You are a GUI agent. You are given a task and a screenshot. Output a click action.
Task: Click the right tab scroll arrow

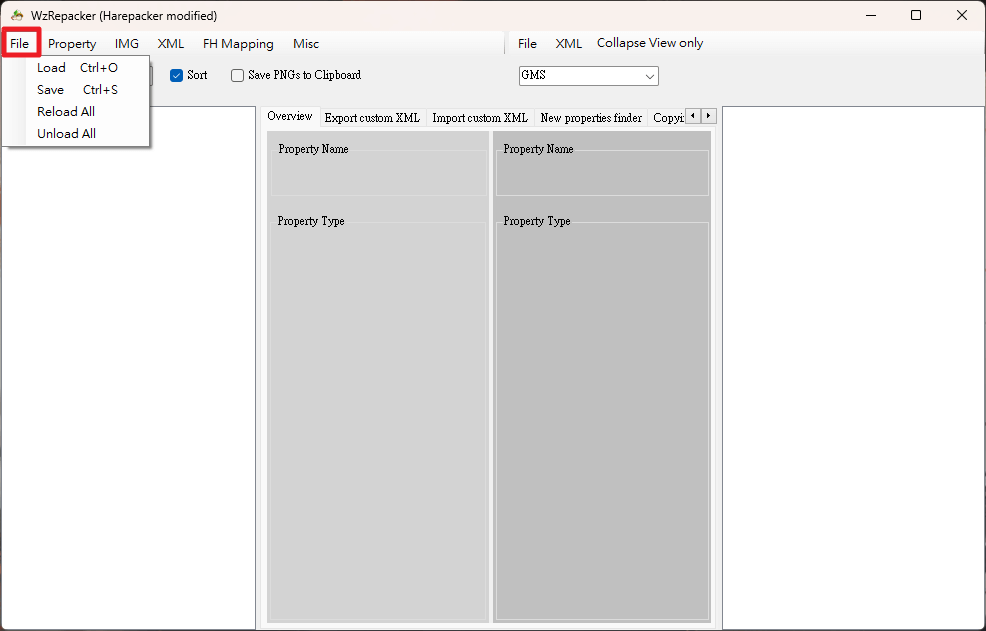pos(709,116)
